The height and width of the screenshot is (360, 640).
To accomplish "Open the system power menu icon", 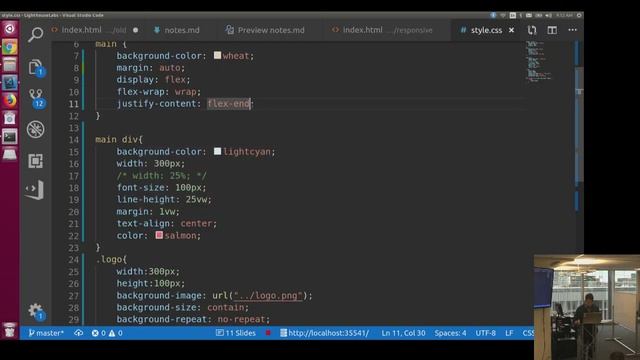I will pyautogui.click(x=579, y=15).
